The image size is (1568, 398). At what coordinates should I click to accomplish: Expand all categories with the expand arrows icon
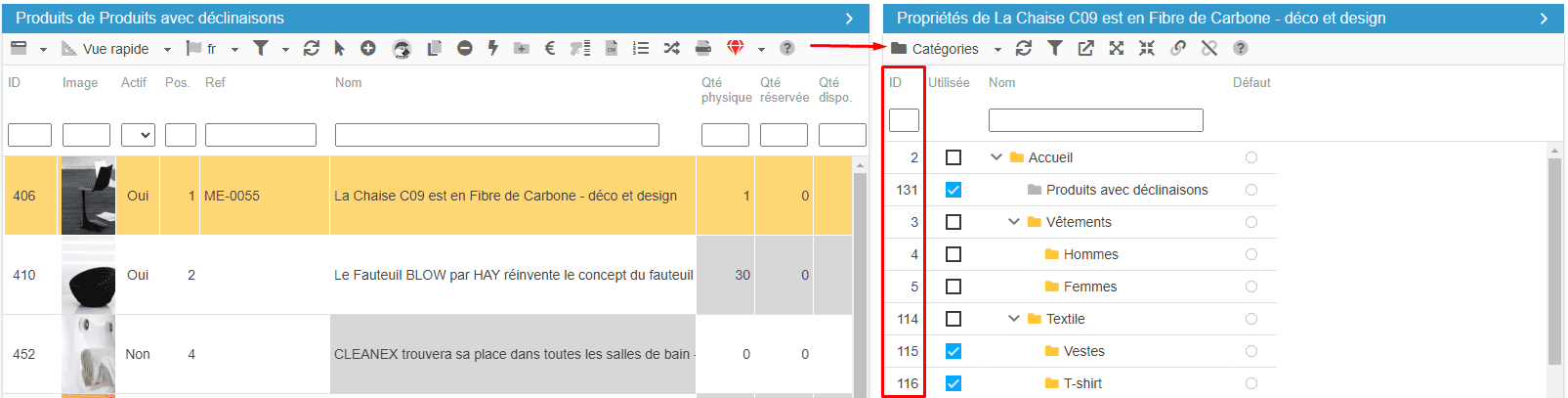1116,48
